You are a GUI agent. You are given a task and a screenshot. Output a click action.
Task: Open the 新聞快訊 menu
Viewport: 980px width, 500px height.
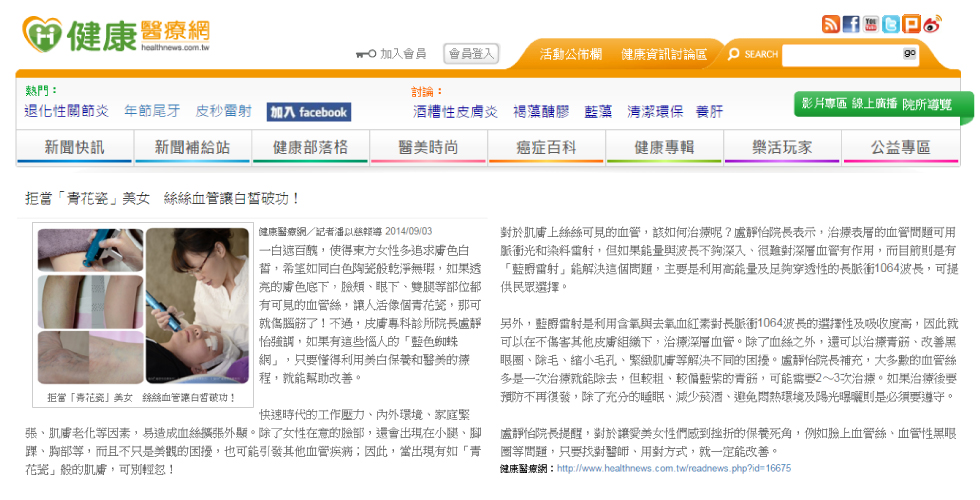click(74, 148)
